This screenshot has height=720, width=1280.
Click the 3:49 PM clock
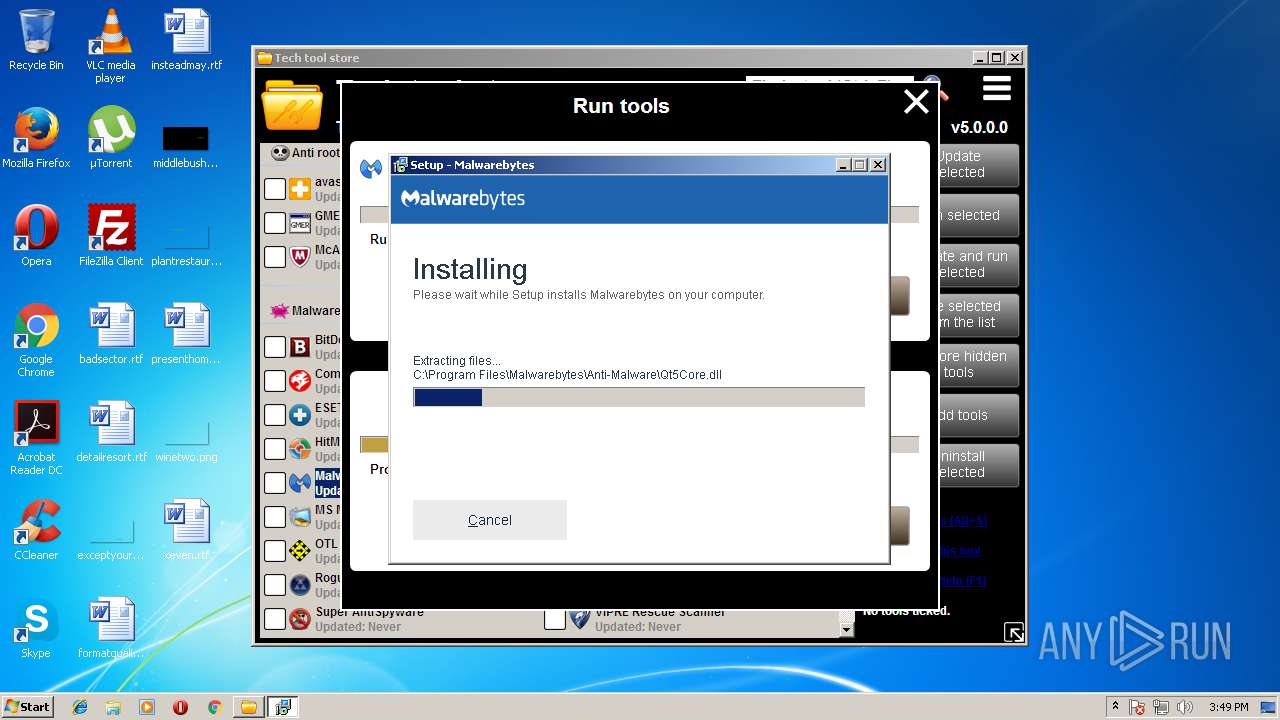1229,707
